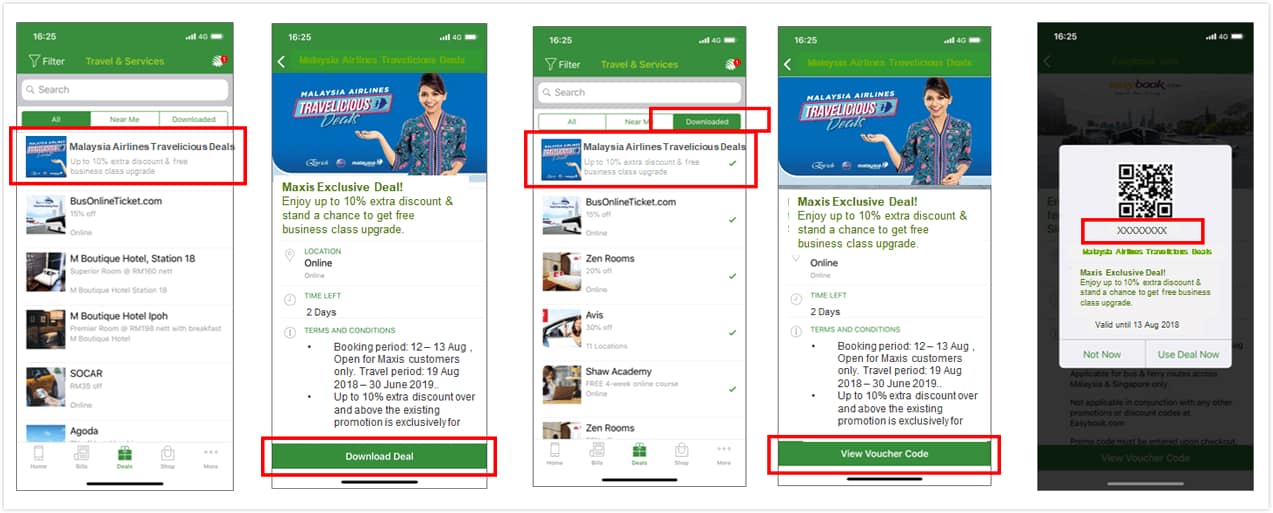
Task: Tap the Avis car thumbnail
Action: pos(561,329)
